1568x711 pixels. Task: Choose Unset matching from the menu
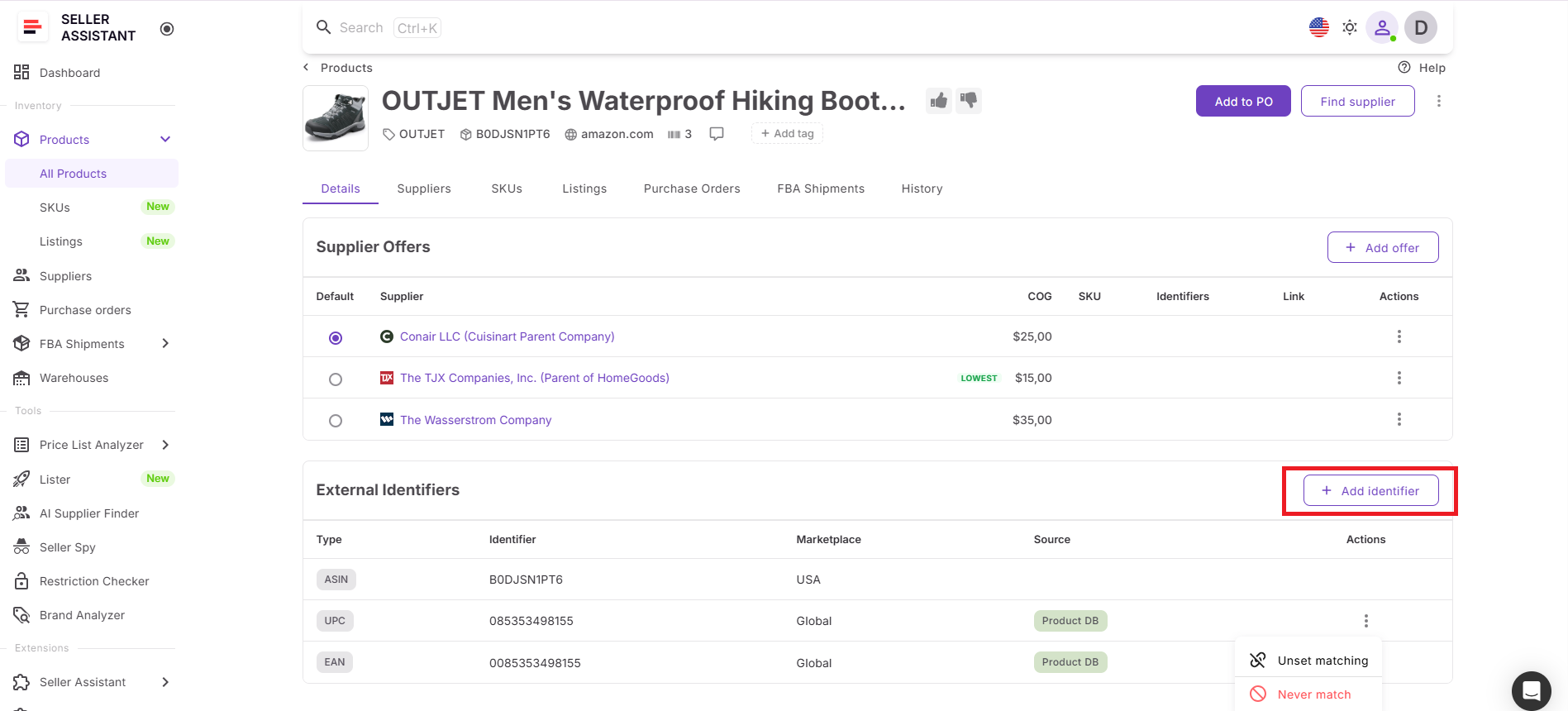[1308, 660]
